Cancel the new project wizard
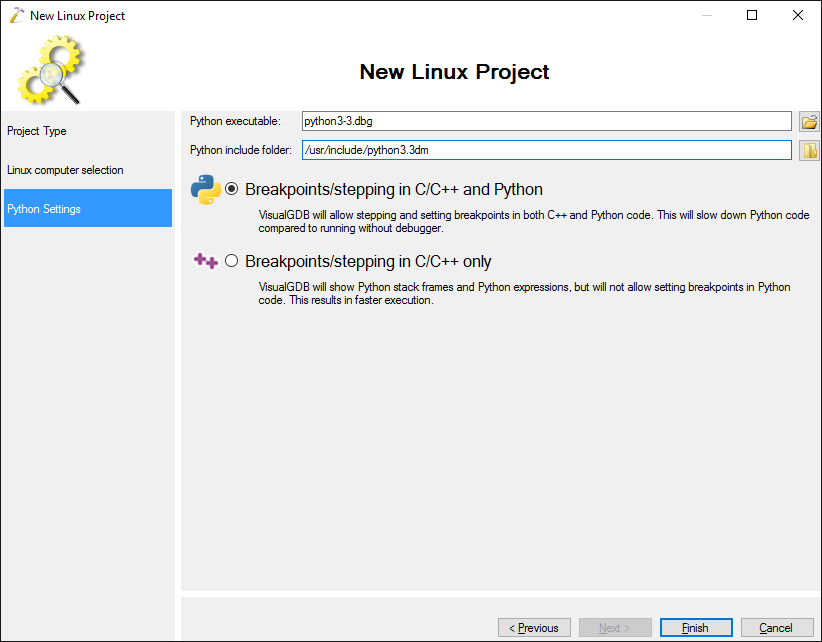The image size is (822, 642). (776, 628)
